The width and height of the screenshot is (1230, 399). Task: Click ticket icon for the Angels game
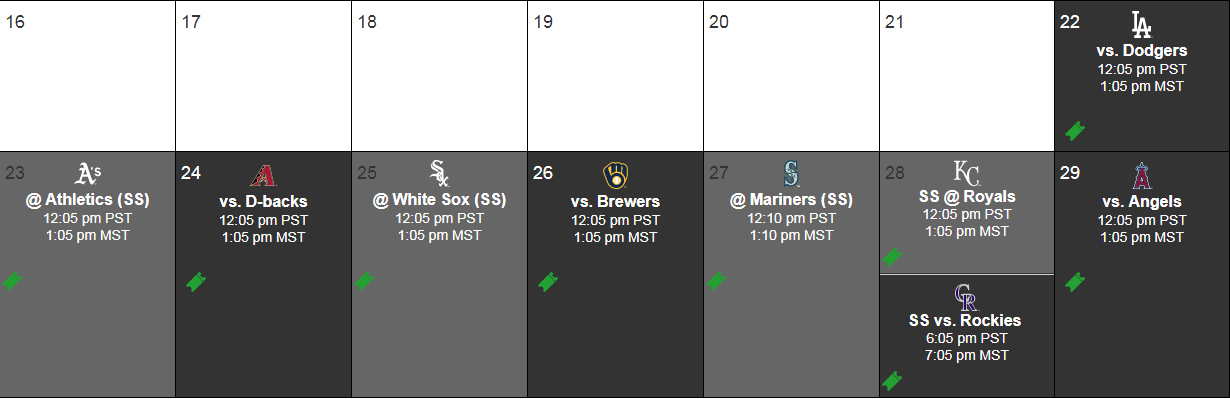[x=1075, y=282]
